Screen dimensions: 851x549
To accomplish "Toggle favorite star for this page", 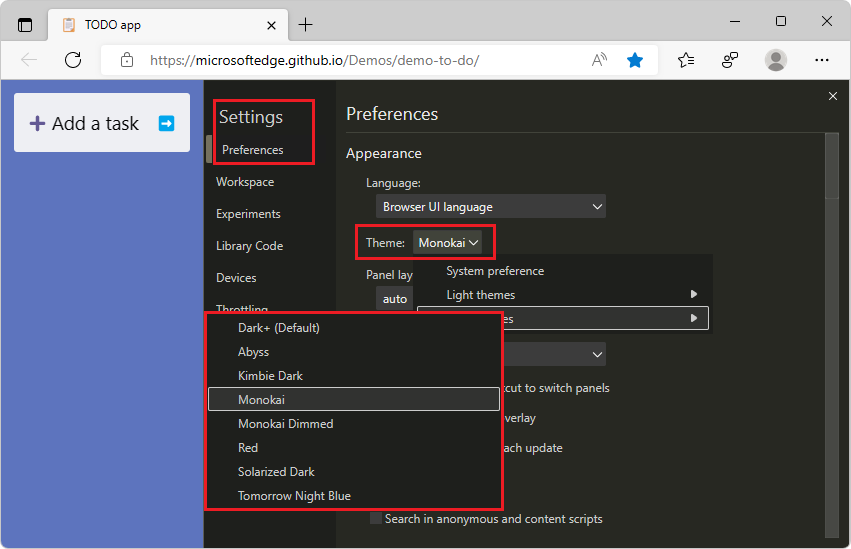I will (635, 60).
